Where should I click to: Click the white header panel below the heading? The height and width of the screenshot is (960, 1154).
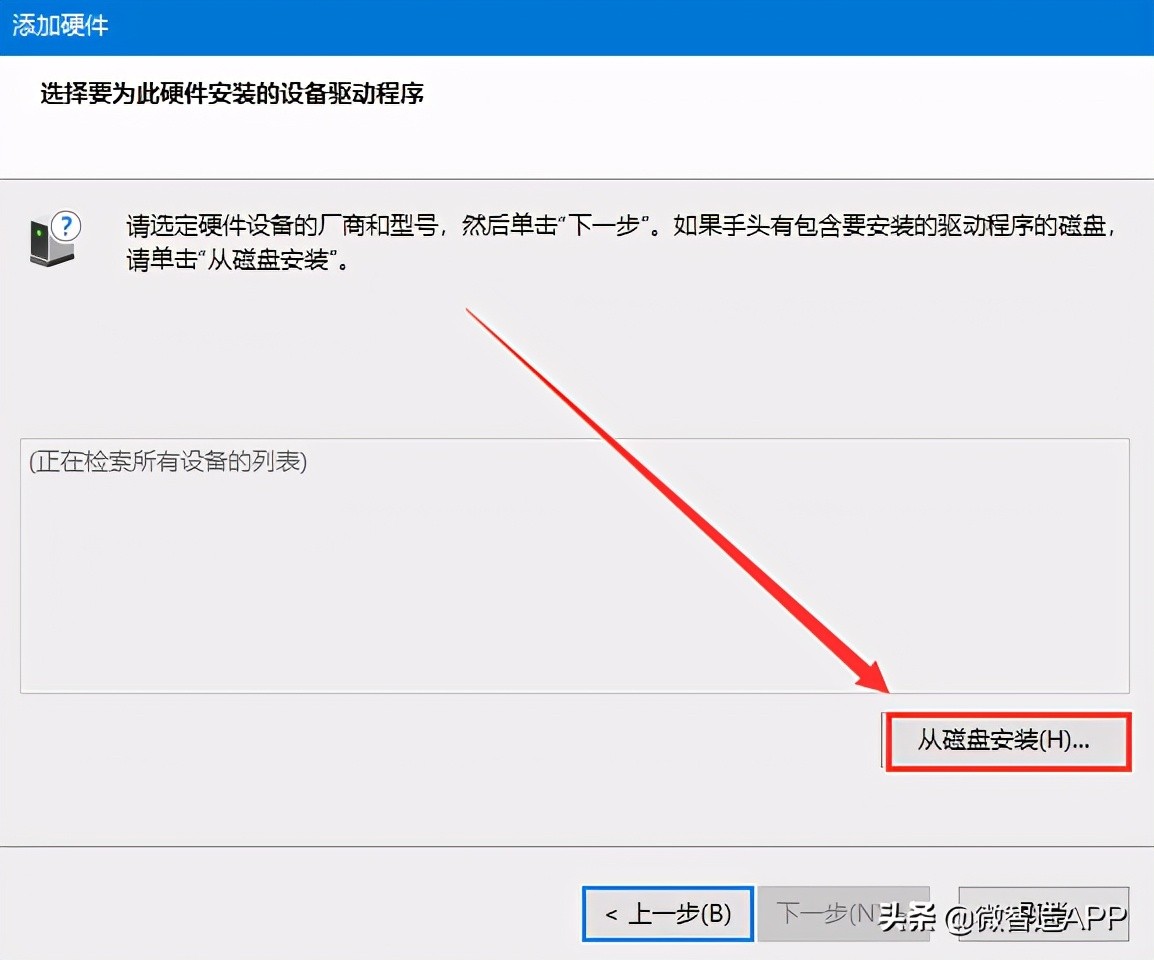600,145
